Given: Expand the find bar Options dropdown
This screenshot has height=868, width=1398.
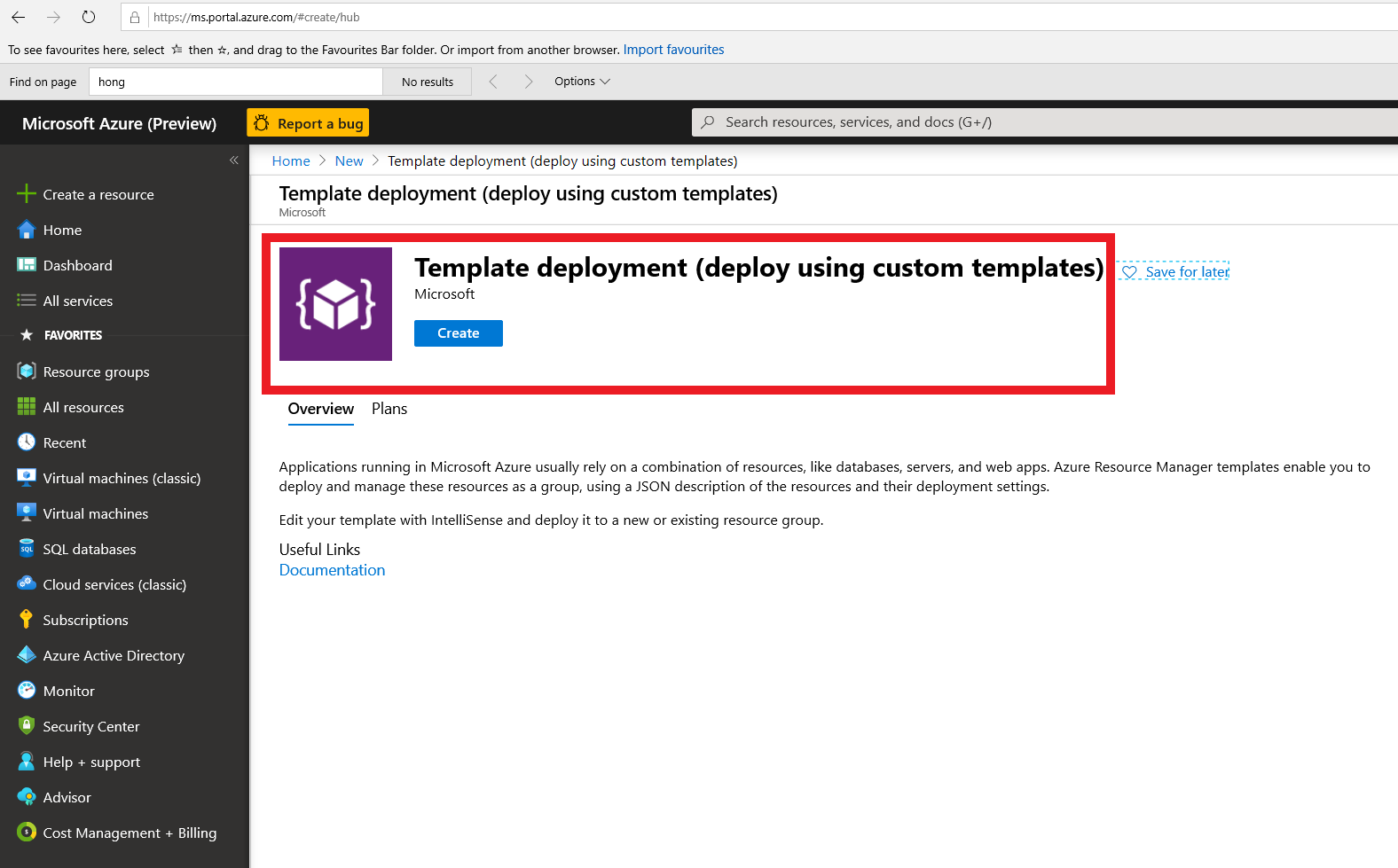Looking at the screenshot, I should [582, 82].
